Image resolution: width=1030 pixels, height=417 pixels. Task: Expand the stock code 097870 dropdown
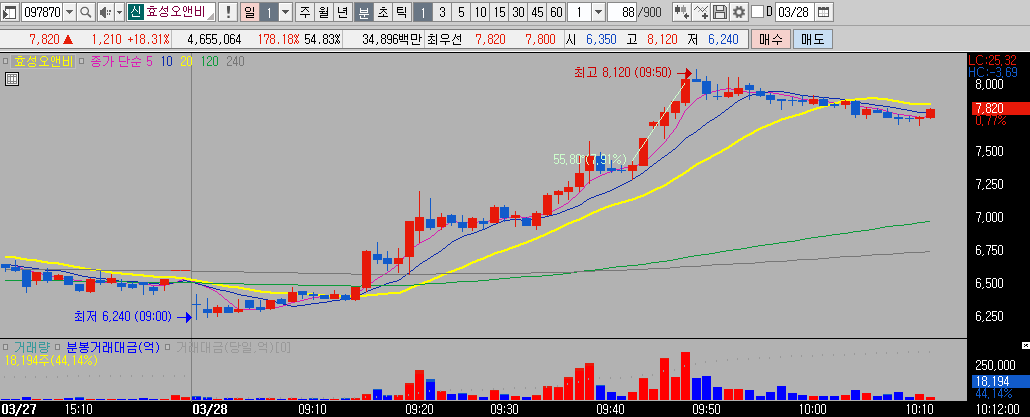coord(69,12)
